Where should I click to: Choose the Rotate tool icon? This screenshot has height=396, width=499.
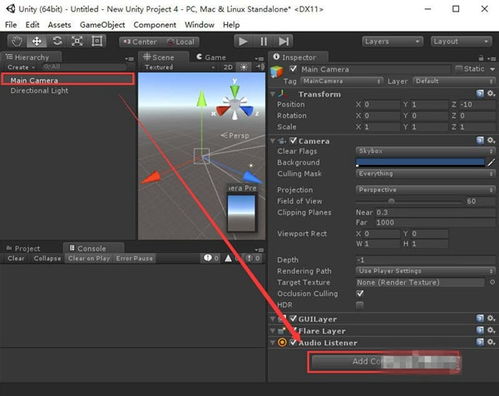(x=57, y=41)
